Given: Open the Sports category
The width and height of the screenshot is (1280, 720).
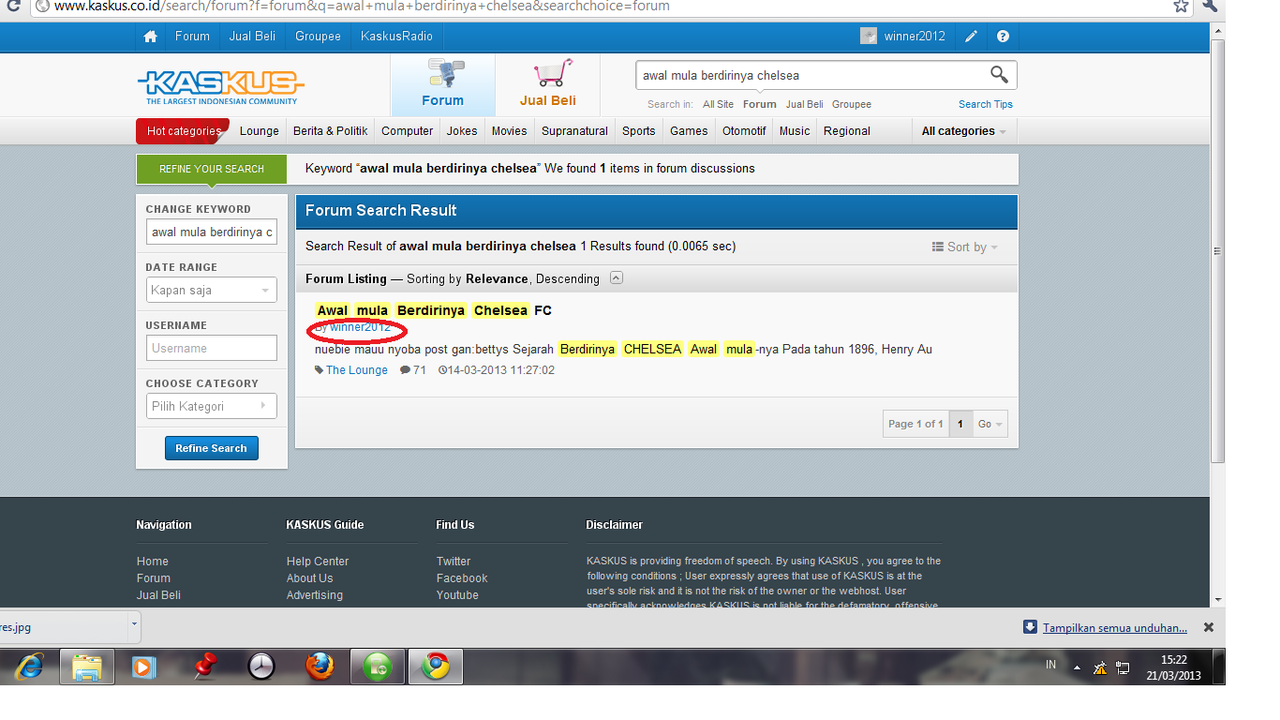Looking at the screenshot, I should point(638,131).
